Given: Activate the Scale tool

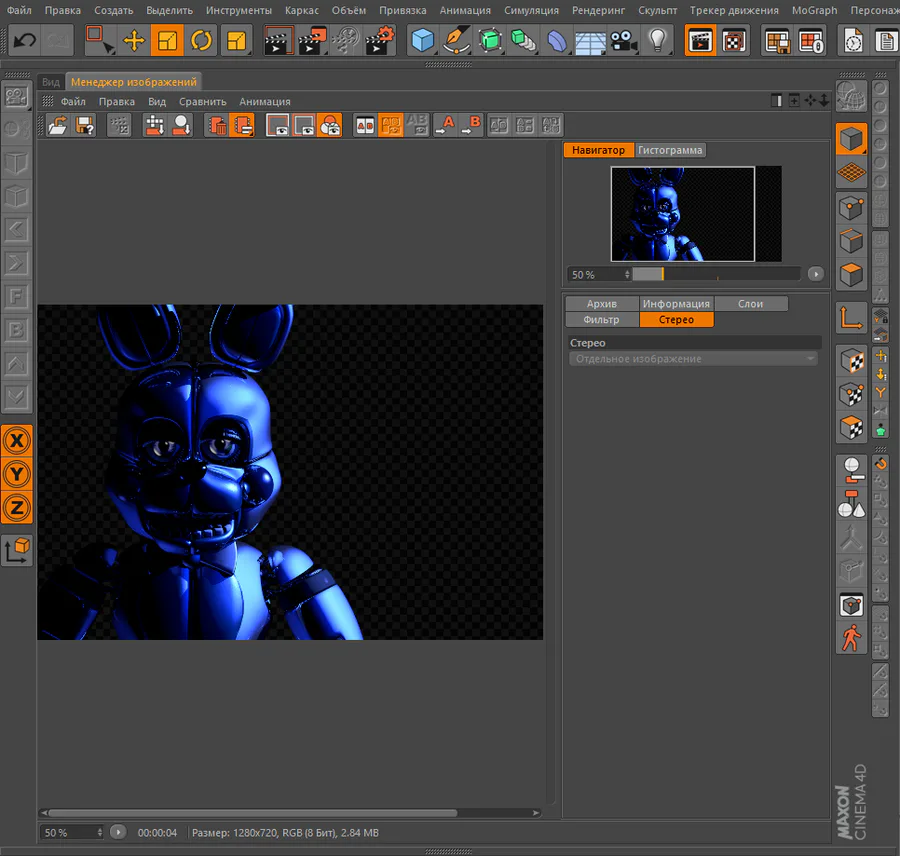Looking at the screenshot, I should (167, 41).
